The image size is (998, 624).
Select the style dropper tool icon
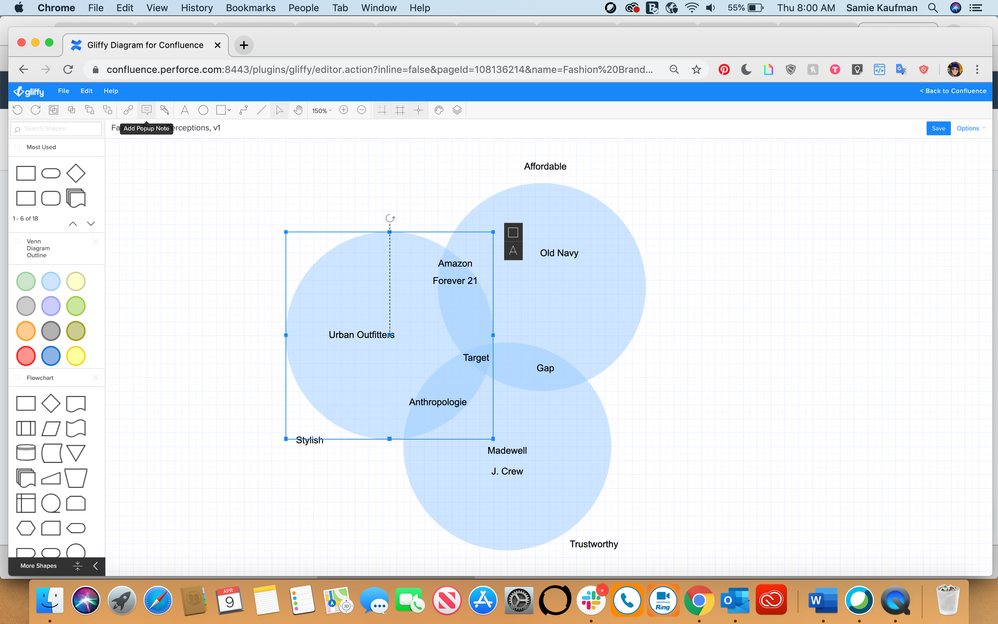(164, 110)
